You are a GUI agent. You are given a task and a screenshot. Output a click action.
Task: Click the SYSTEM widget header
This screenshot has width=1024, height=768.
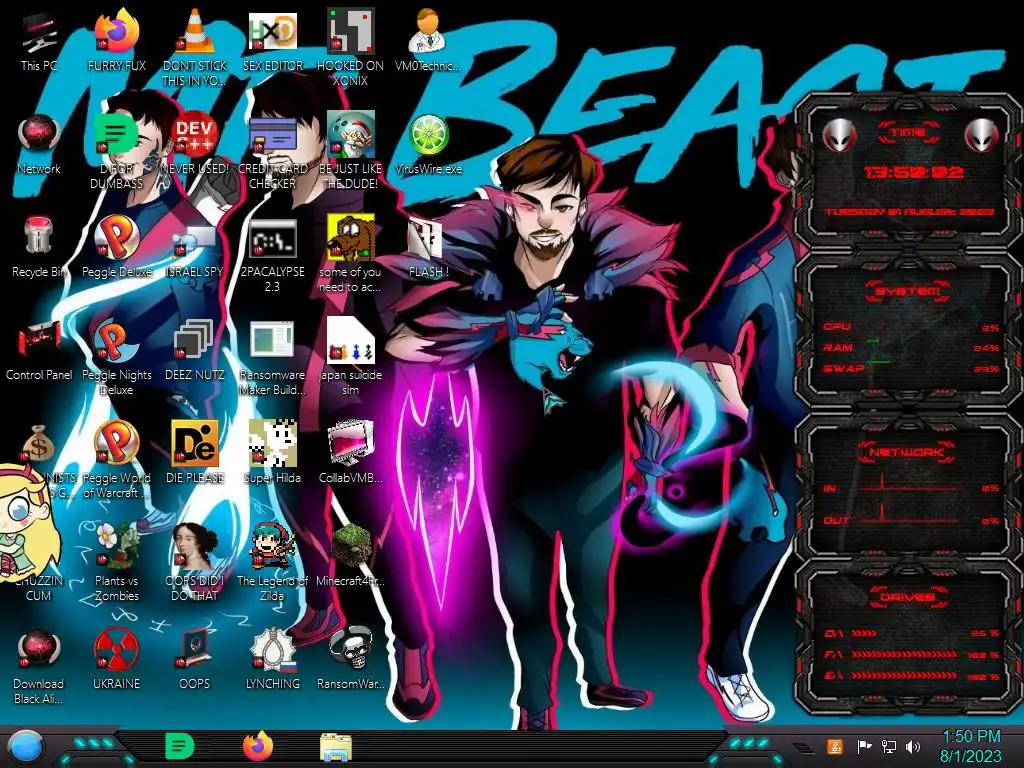point(908,291)
